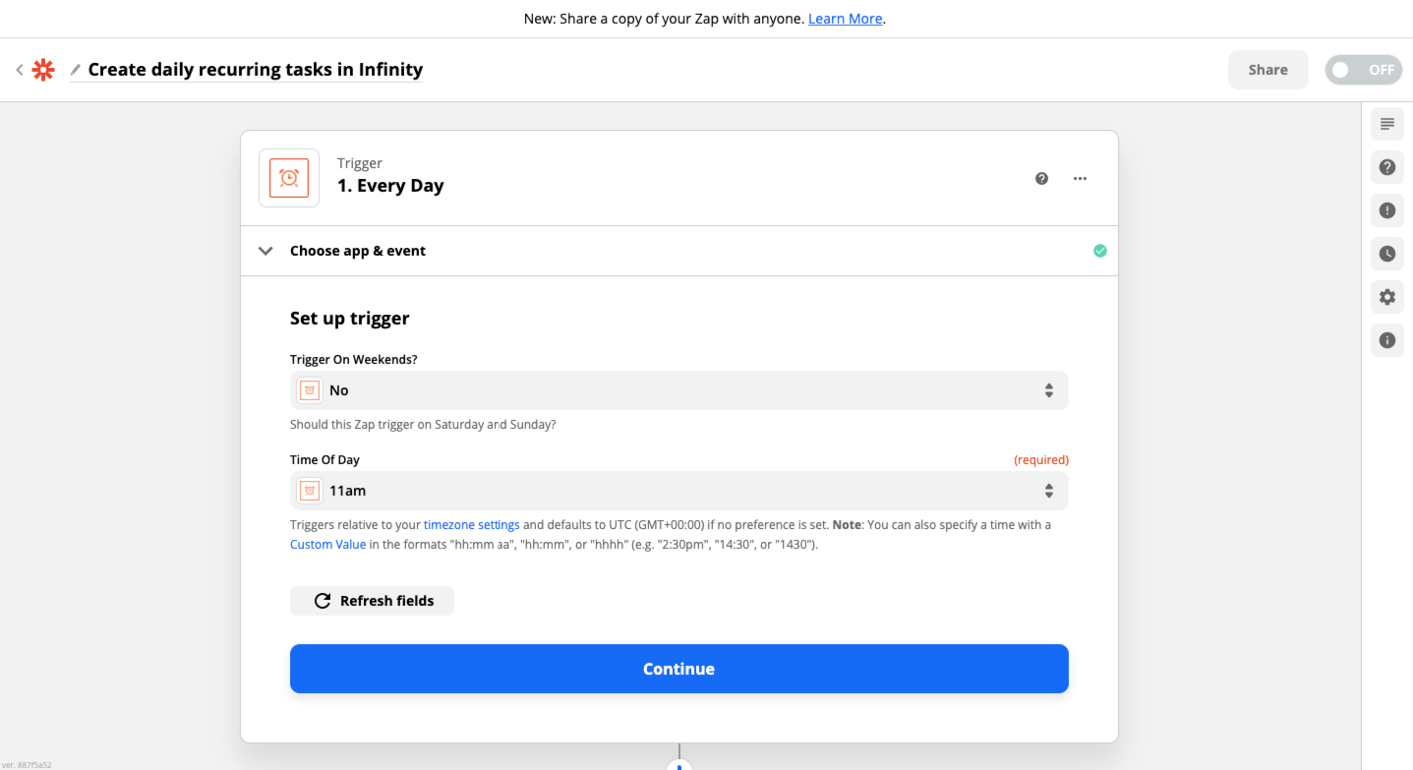The image size is (1413, 770).
Task: Click the Trigger On Weekends? label
Action: coord(354,360)
